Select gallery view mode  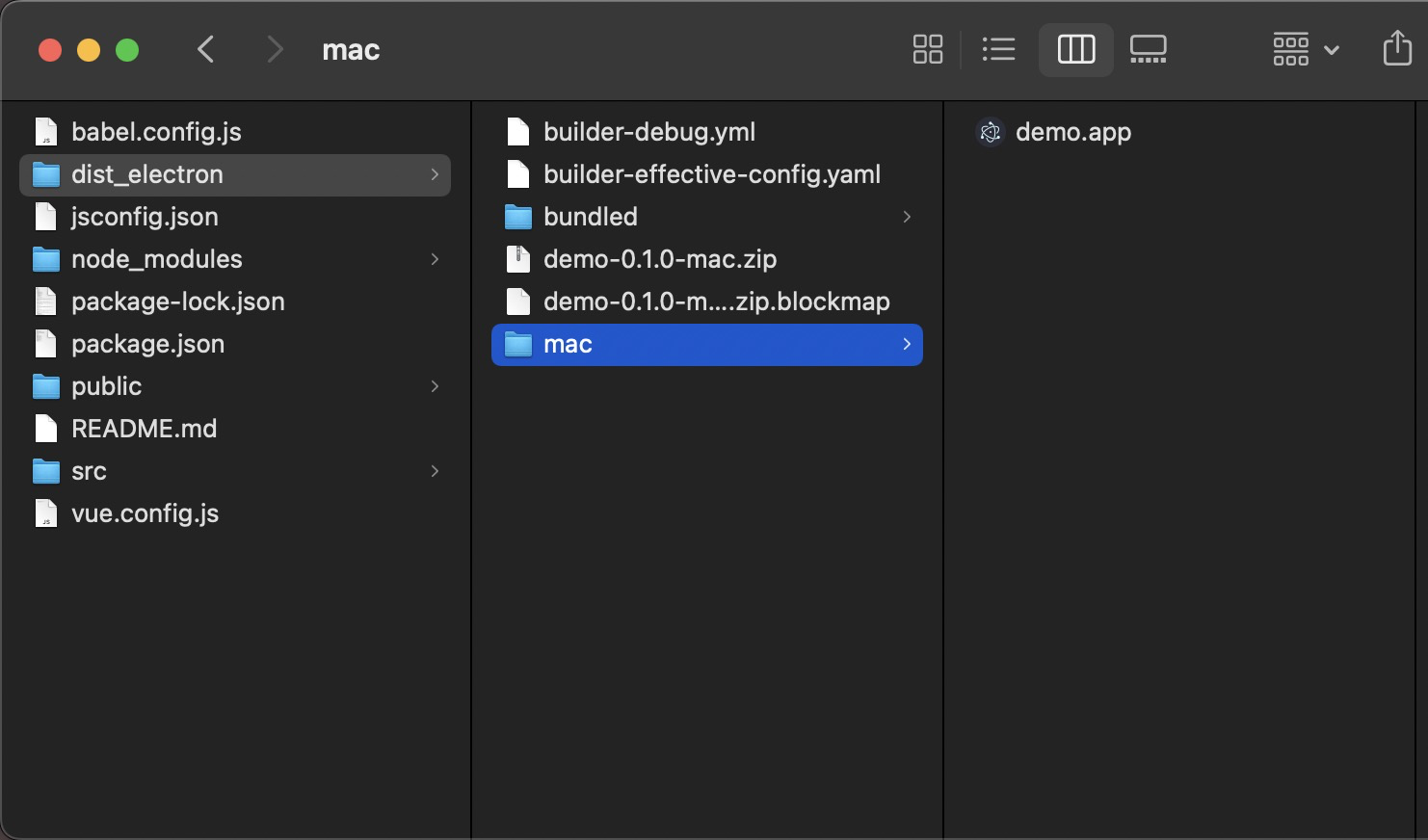1147,49
